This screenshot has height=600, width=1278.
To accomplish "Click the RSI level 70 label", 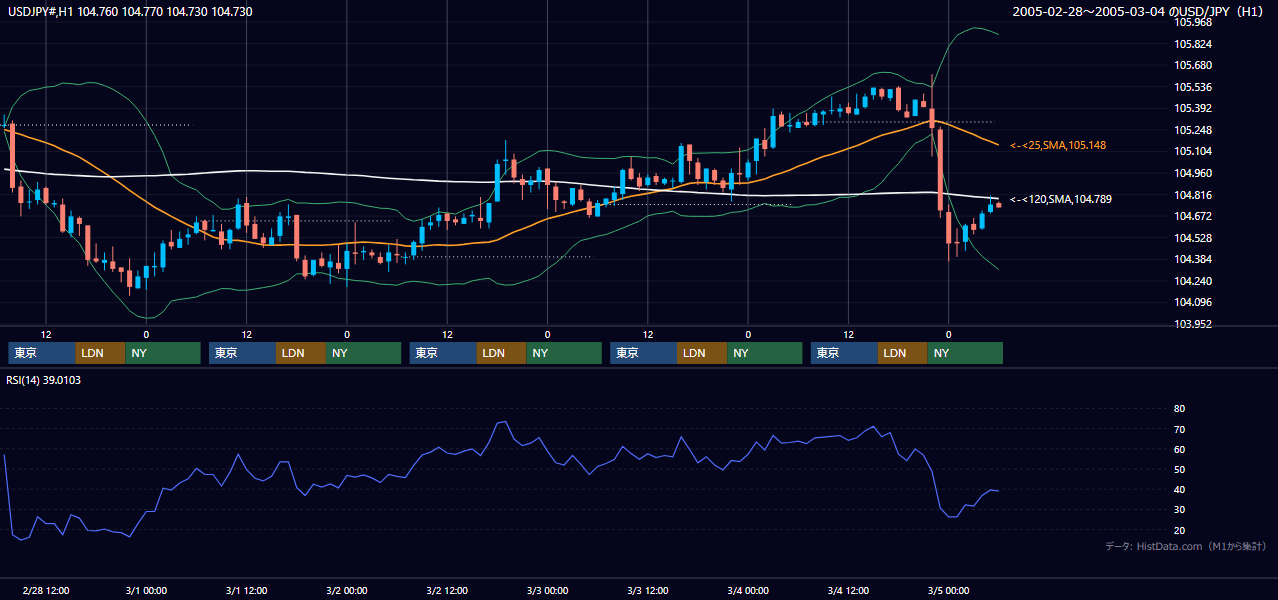I will 1179,429.
